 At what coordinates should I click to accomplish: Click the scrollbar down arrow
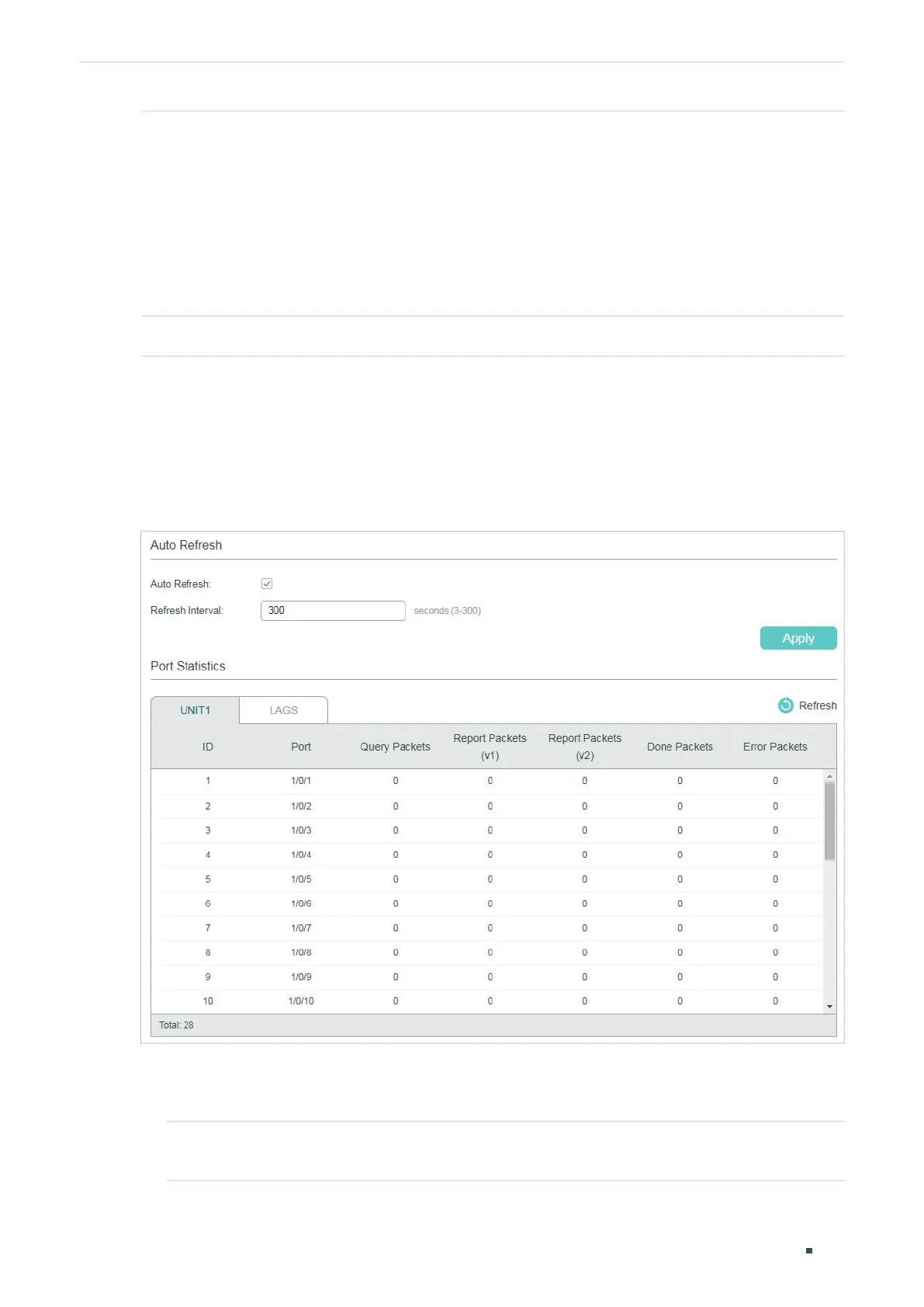click(829, 1007)
